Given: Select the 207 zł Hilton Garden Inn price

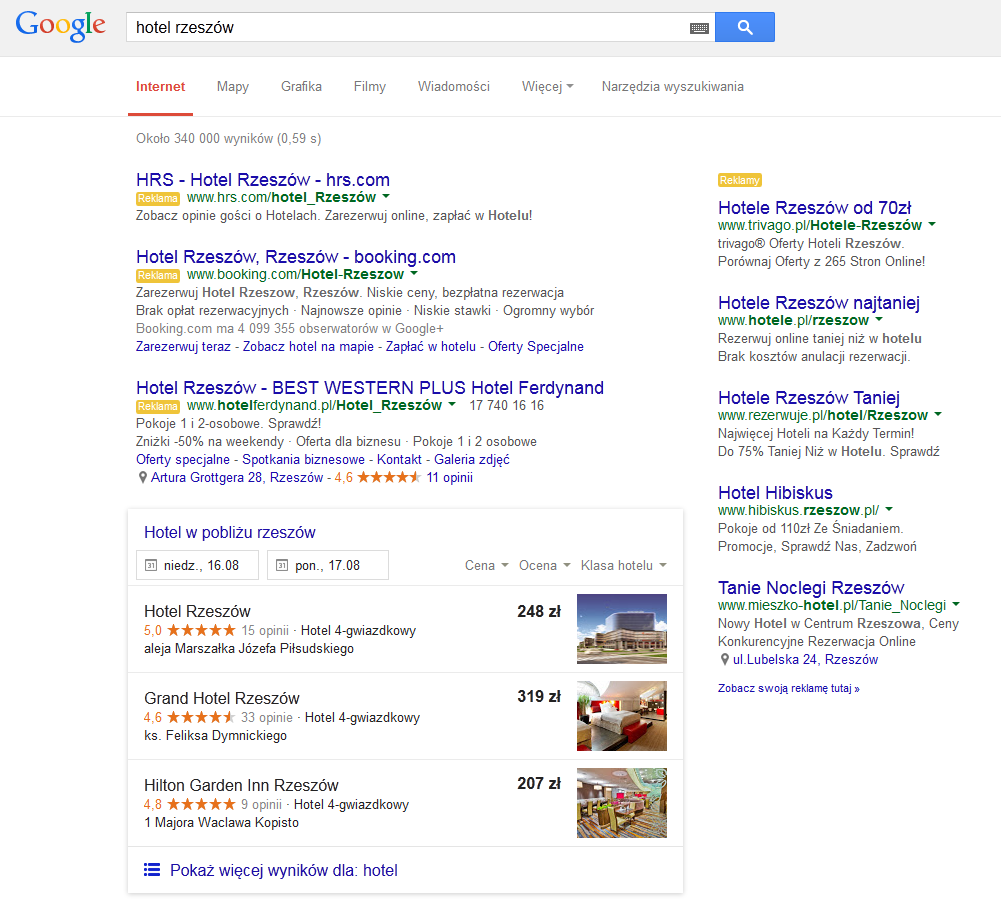Looking at the screenshot, I should [539, 783].
